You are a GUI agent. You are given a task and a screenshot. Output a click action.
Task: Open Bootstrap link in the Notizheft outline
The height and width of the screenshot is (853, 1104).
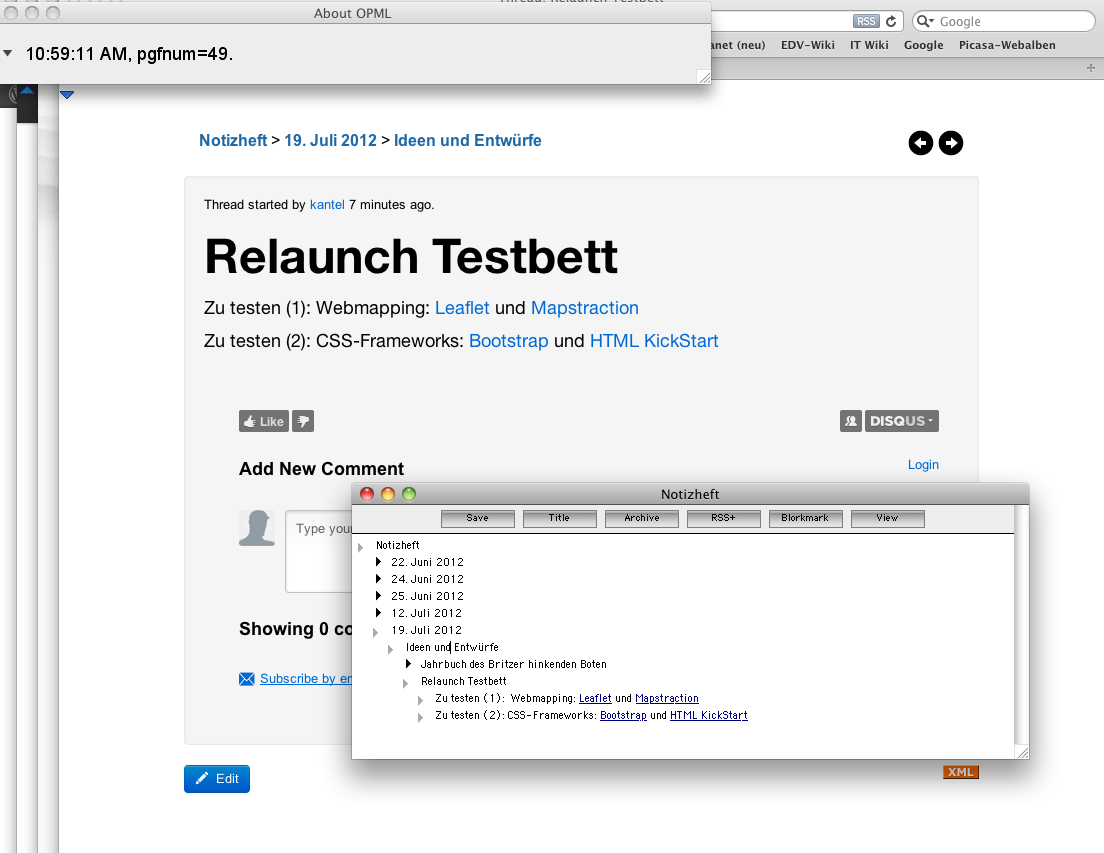pyautogui.click(x=623, y=715)
